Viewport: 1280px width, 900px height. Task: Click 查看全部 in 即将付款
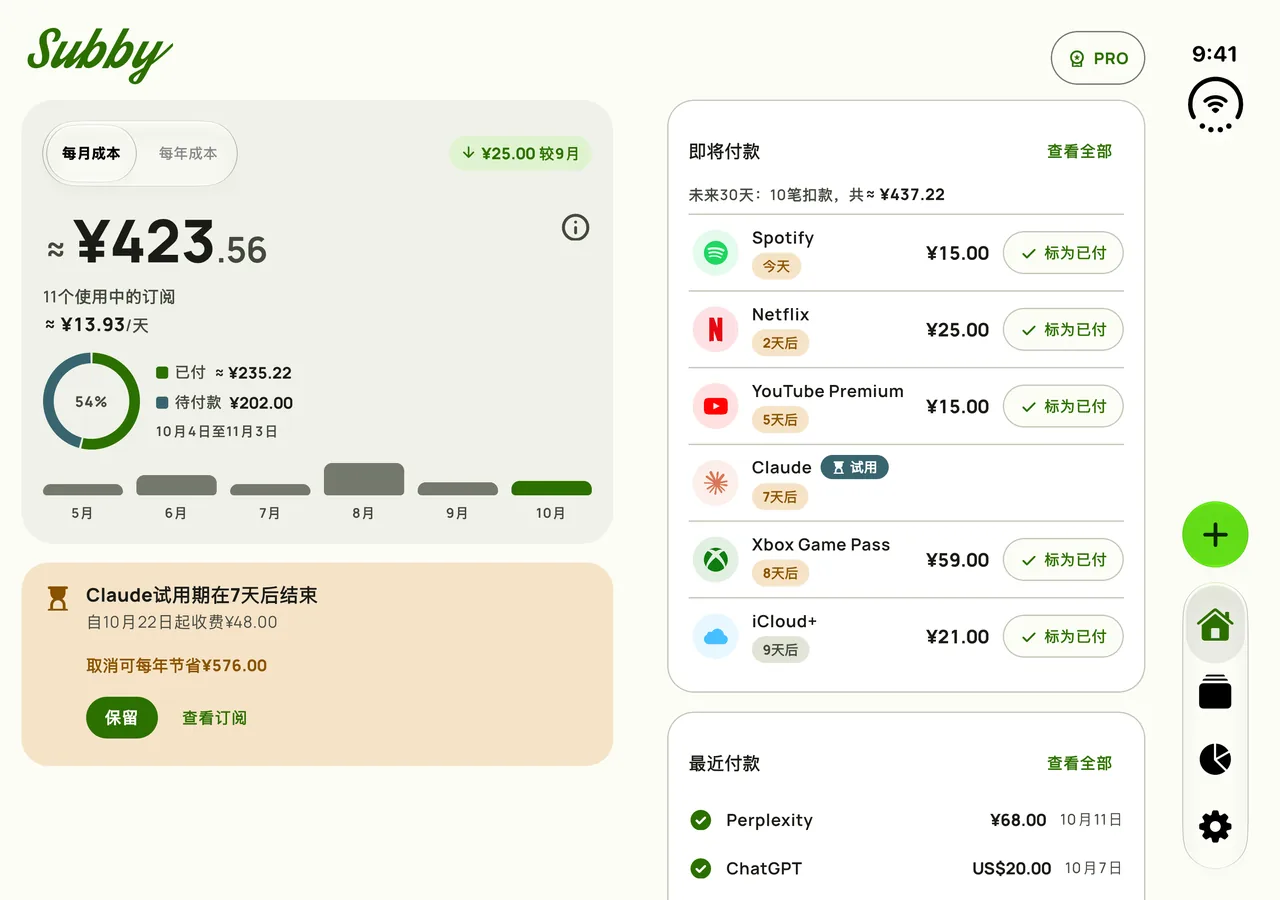tap(1079, 152)
